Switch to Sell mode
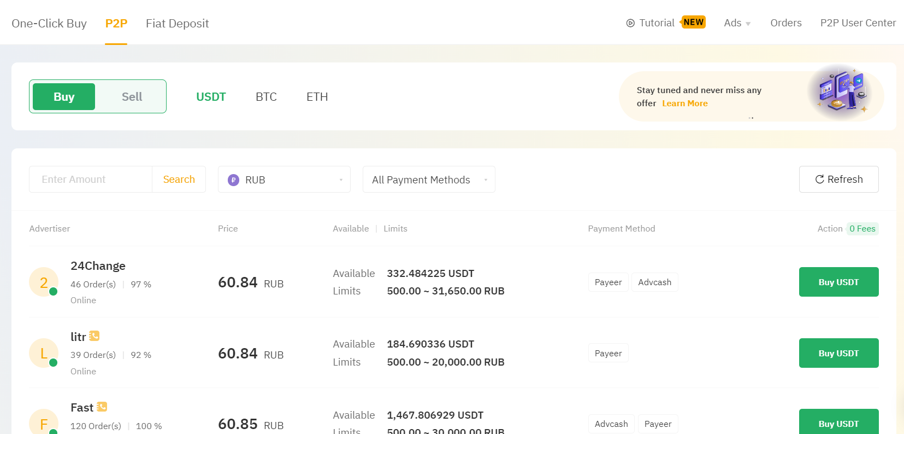 click(x=132, y=97)
